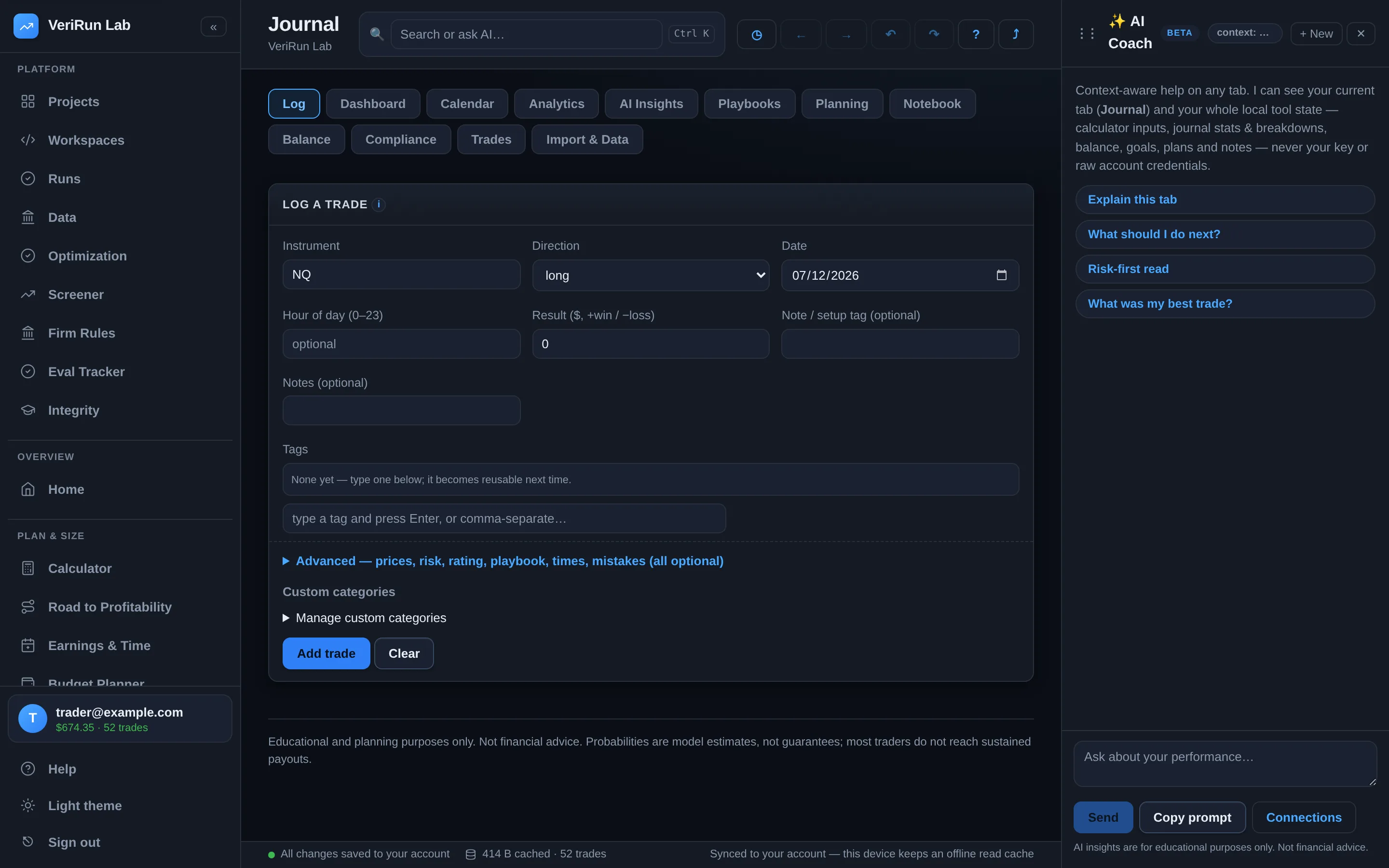Click the Hour of day input
Image resolution: width=1389 pixels, height=868 pixels.
(401, 344)
